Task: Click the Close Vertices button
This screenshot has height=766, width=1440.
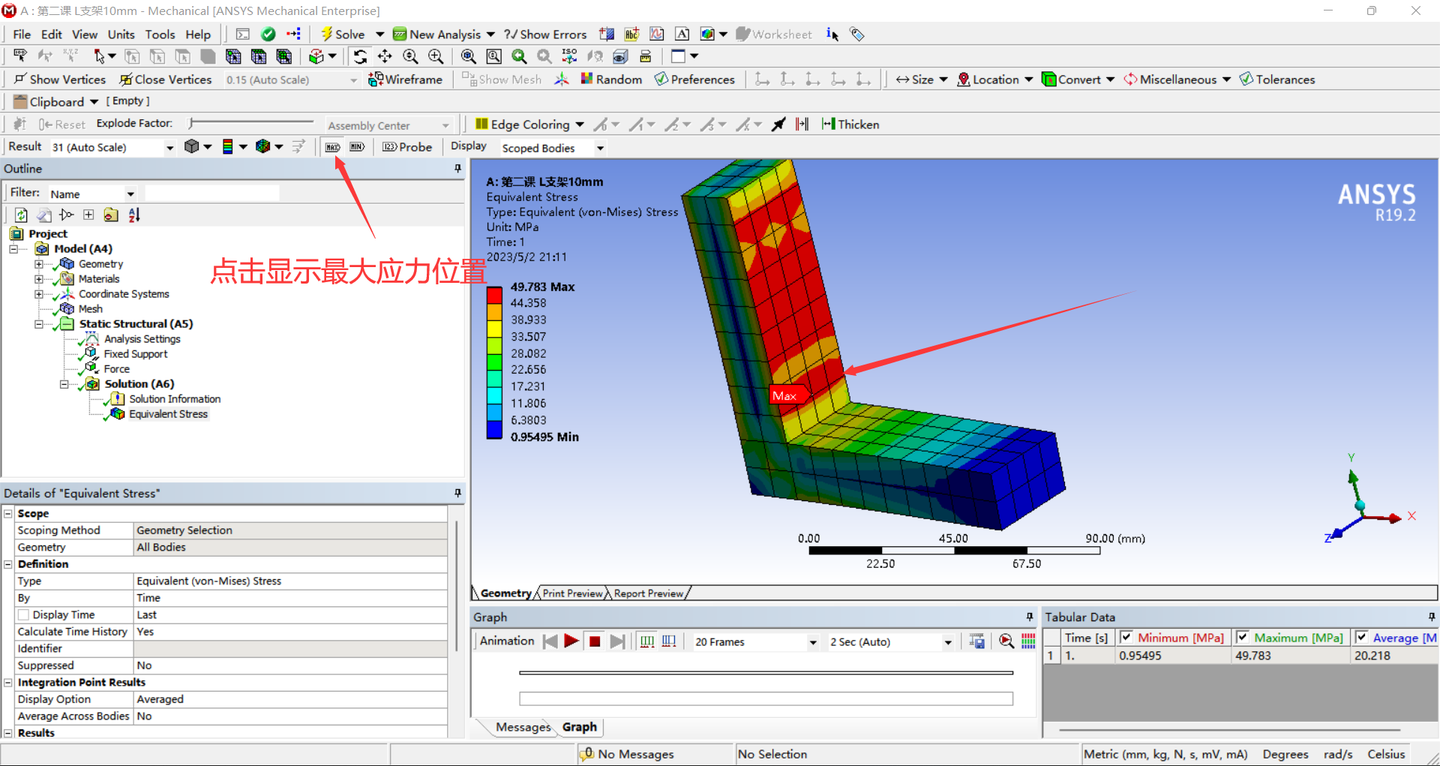Action: [165, 79]
